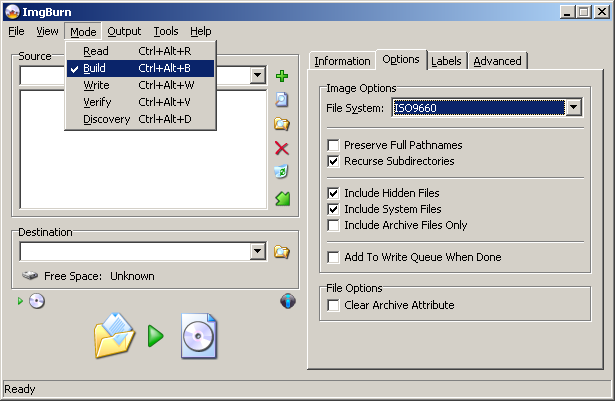Click the Destination browse folder icon
This screenshot has width=615, height=401.
pos(282,252)
